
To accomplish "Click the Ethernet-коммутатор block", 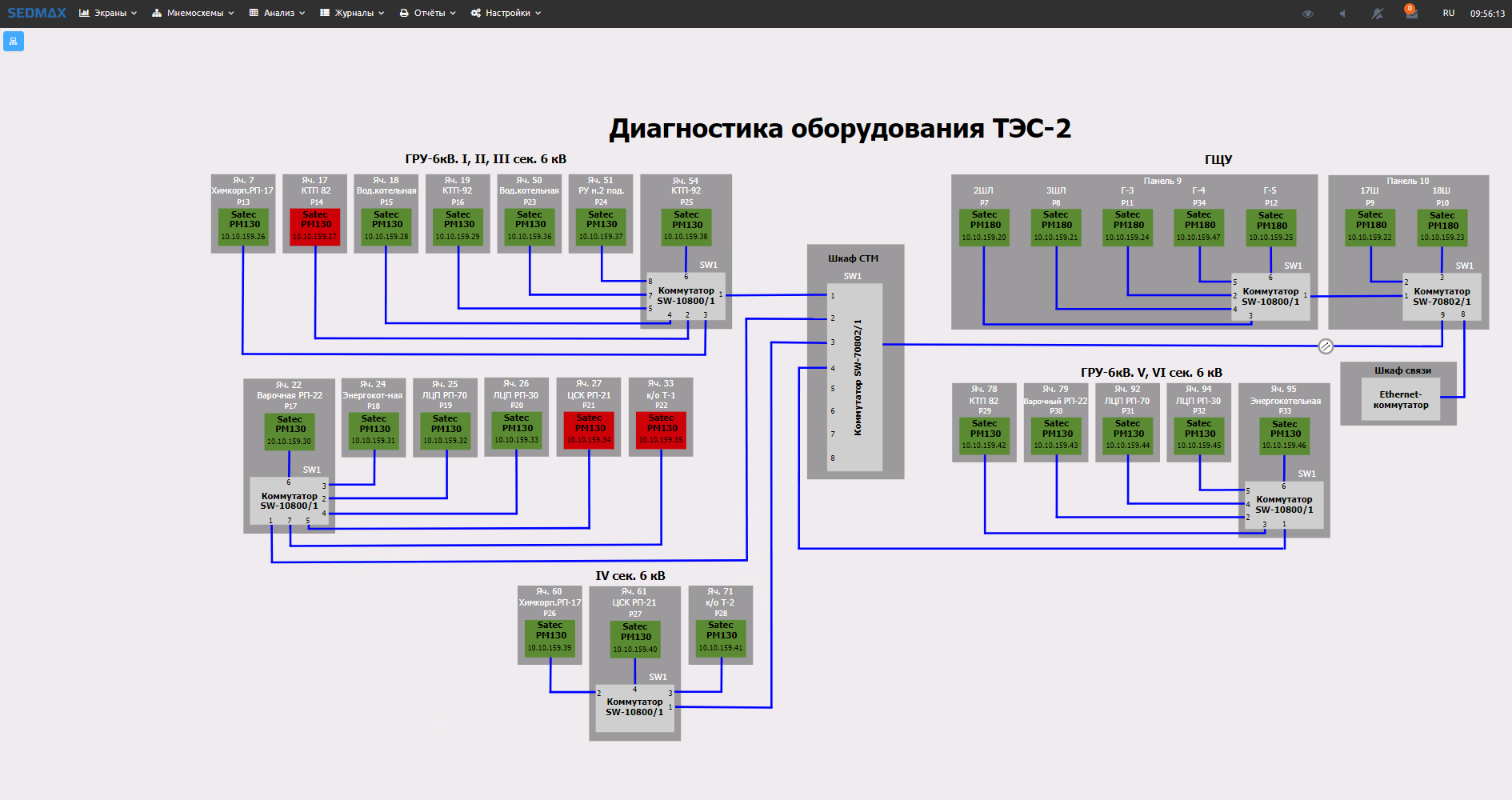I will click(1400, 399).
